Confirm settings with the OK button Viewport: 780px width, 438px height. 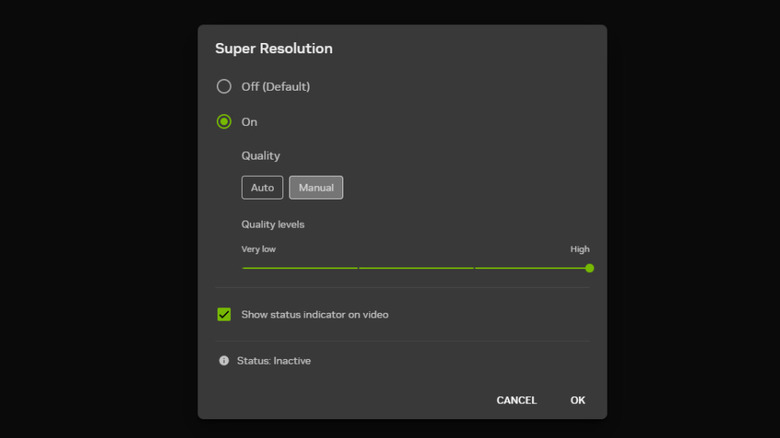(x=578, y=400)
